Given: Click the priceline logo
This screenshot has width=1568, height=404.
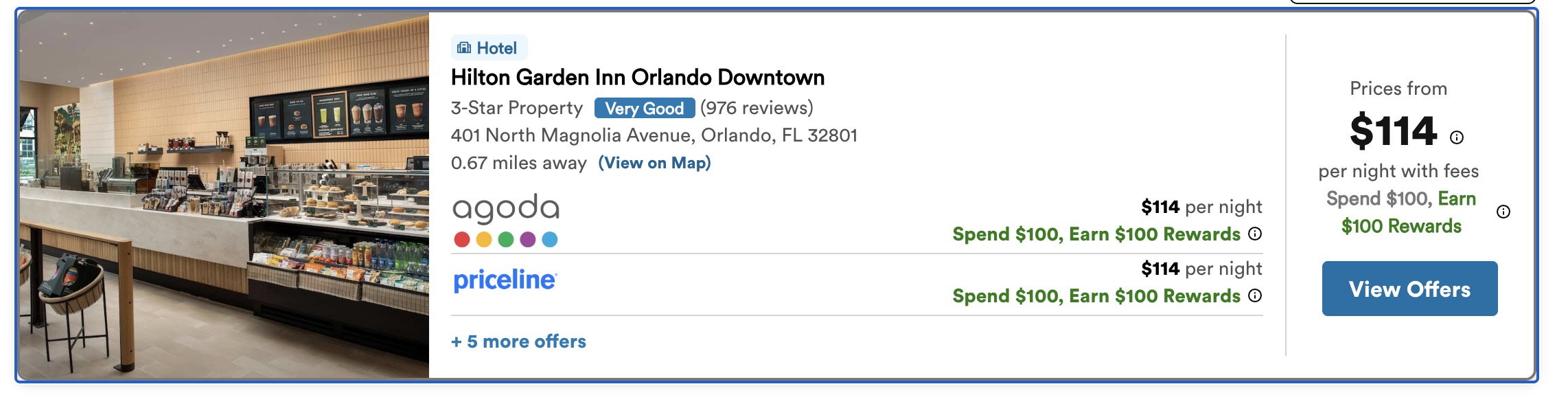Looking at the screenshot, I should pos(505,280).
